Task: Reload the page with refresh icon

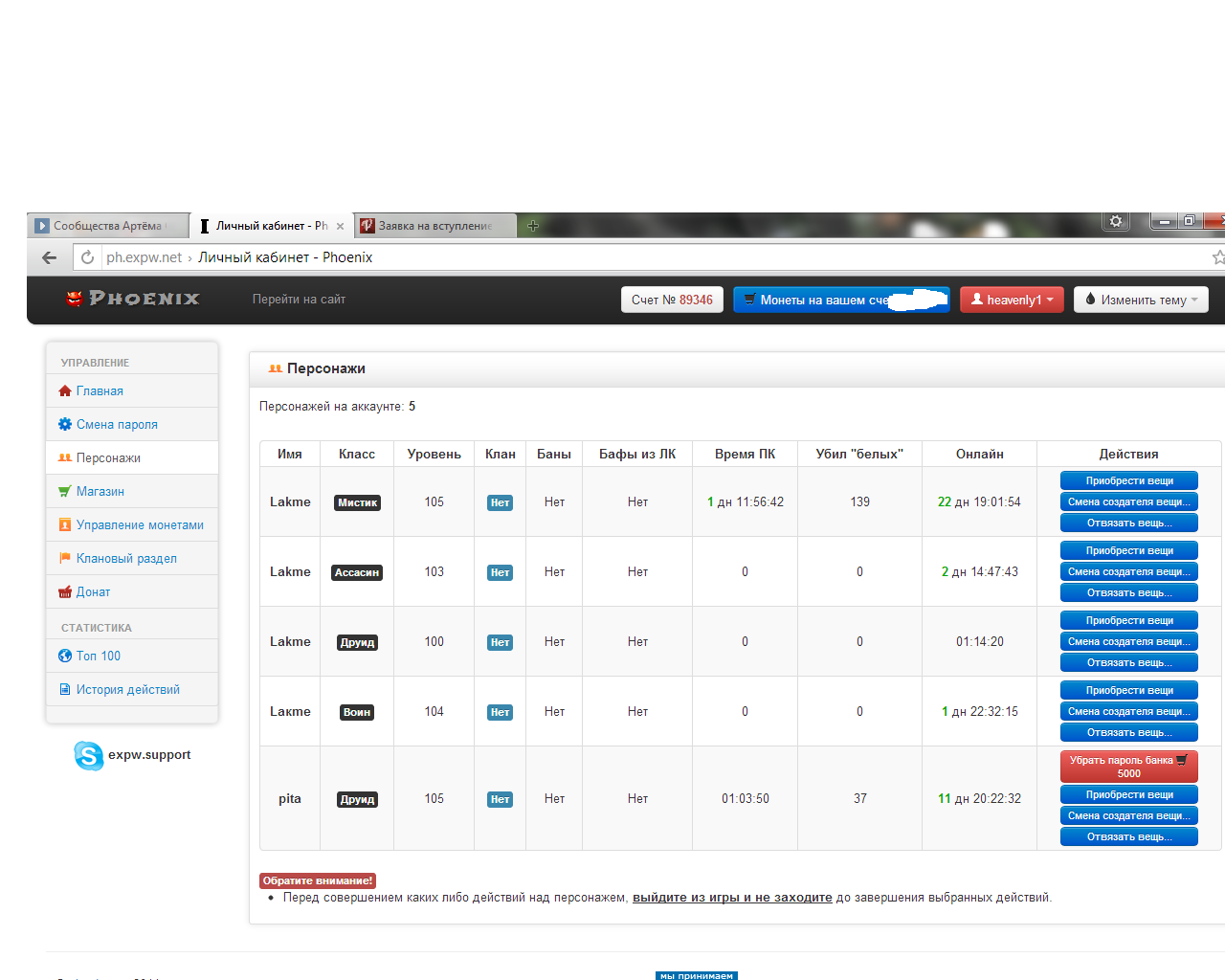Action: 87,257
